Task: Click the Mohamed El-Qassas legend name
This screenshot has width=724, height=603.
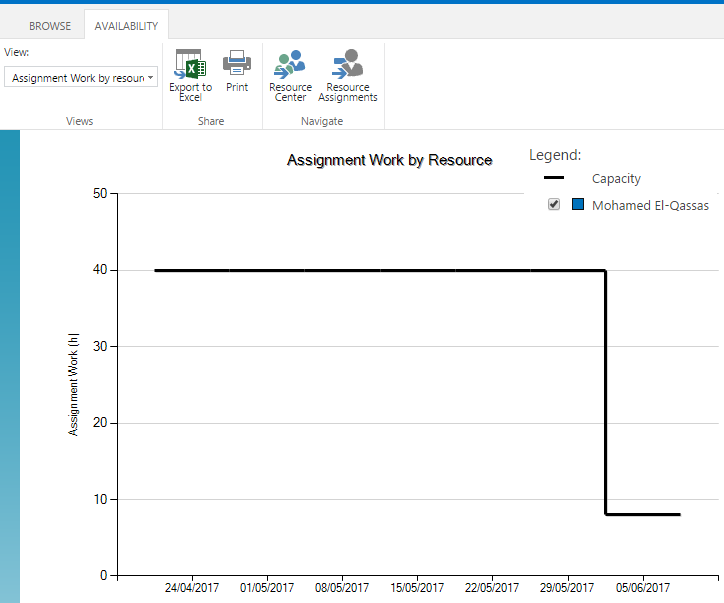Action: [650, 205]
